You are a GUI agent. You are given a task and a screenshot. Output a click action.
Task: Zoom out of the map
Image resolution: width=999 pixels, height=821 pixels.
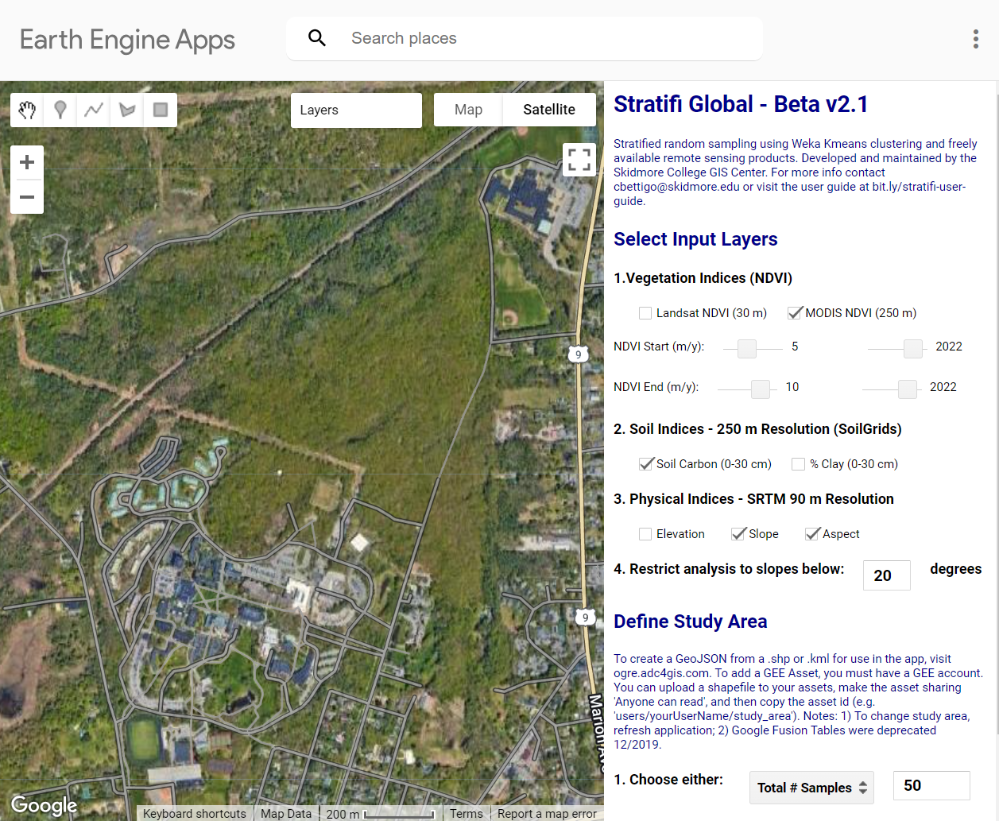click(27, 197)
